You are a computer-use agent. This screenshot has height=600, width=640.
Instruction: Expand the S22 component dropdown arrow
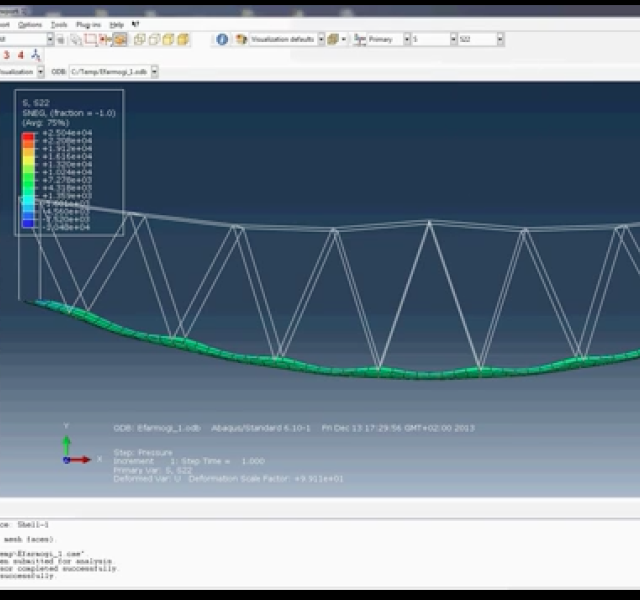tap(500, 39)
